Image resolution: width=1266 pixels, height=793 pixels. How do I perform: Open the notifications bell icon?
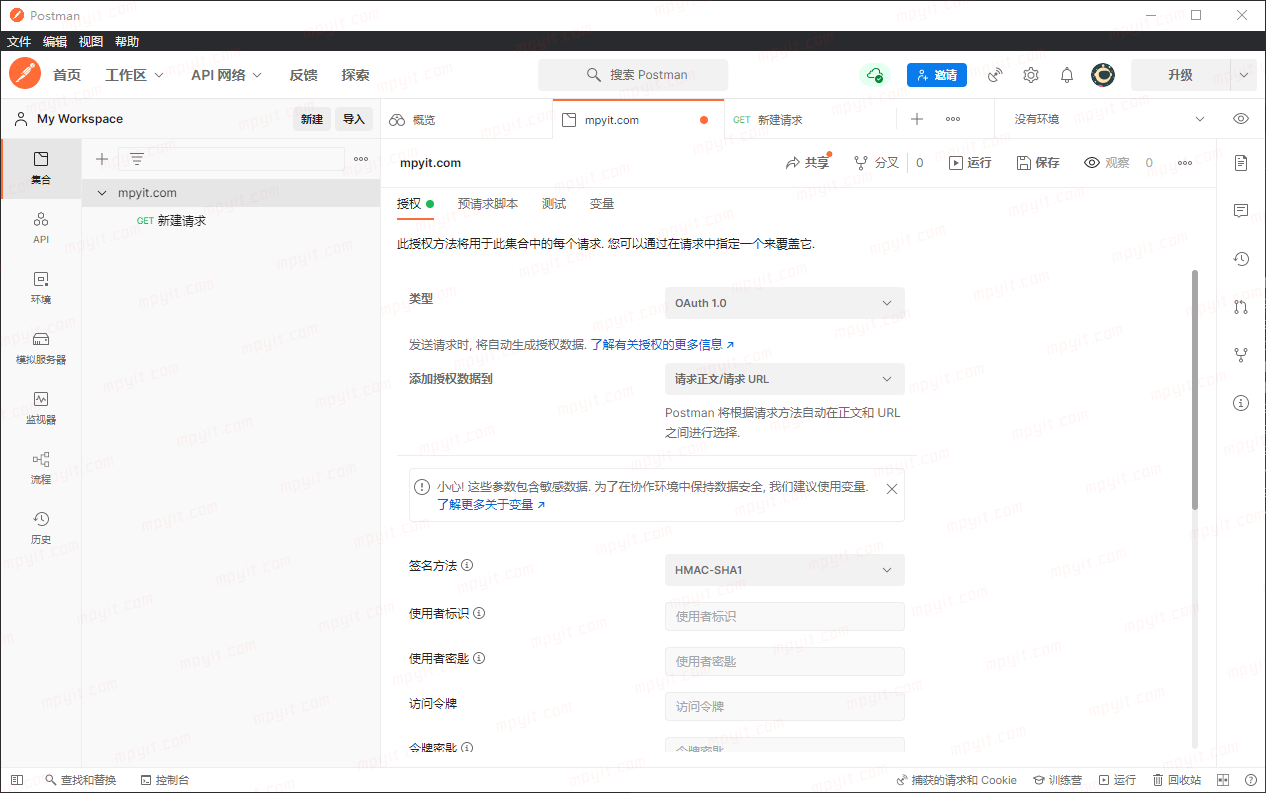pos(1067,75)
